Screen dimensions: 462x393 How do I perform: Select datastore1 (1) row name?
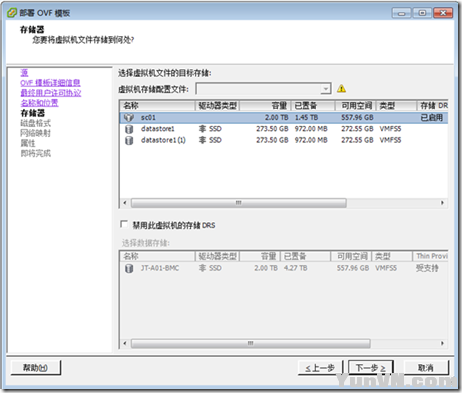[163, 140]
